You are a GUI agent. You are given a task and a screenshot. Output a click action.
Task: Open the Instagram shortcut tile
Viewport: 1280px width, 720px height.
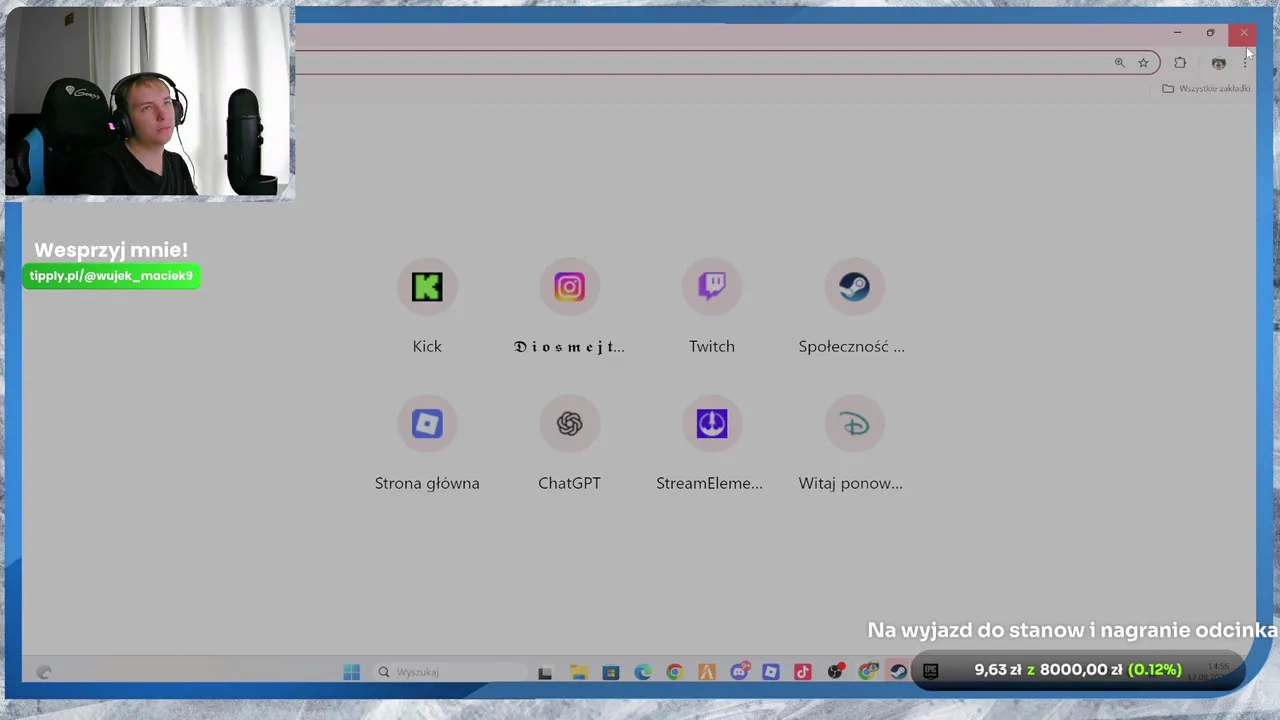569,287
